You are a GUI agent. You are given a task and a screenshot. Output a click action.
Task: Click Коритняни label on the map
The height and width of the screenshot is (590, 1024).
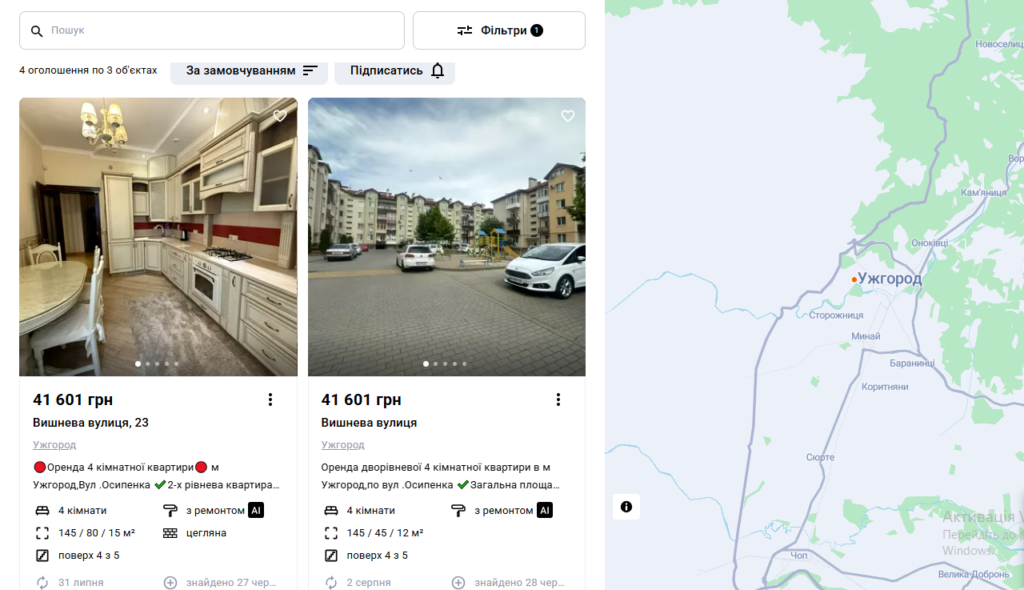tap(885, 386)
